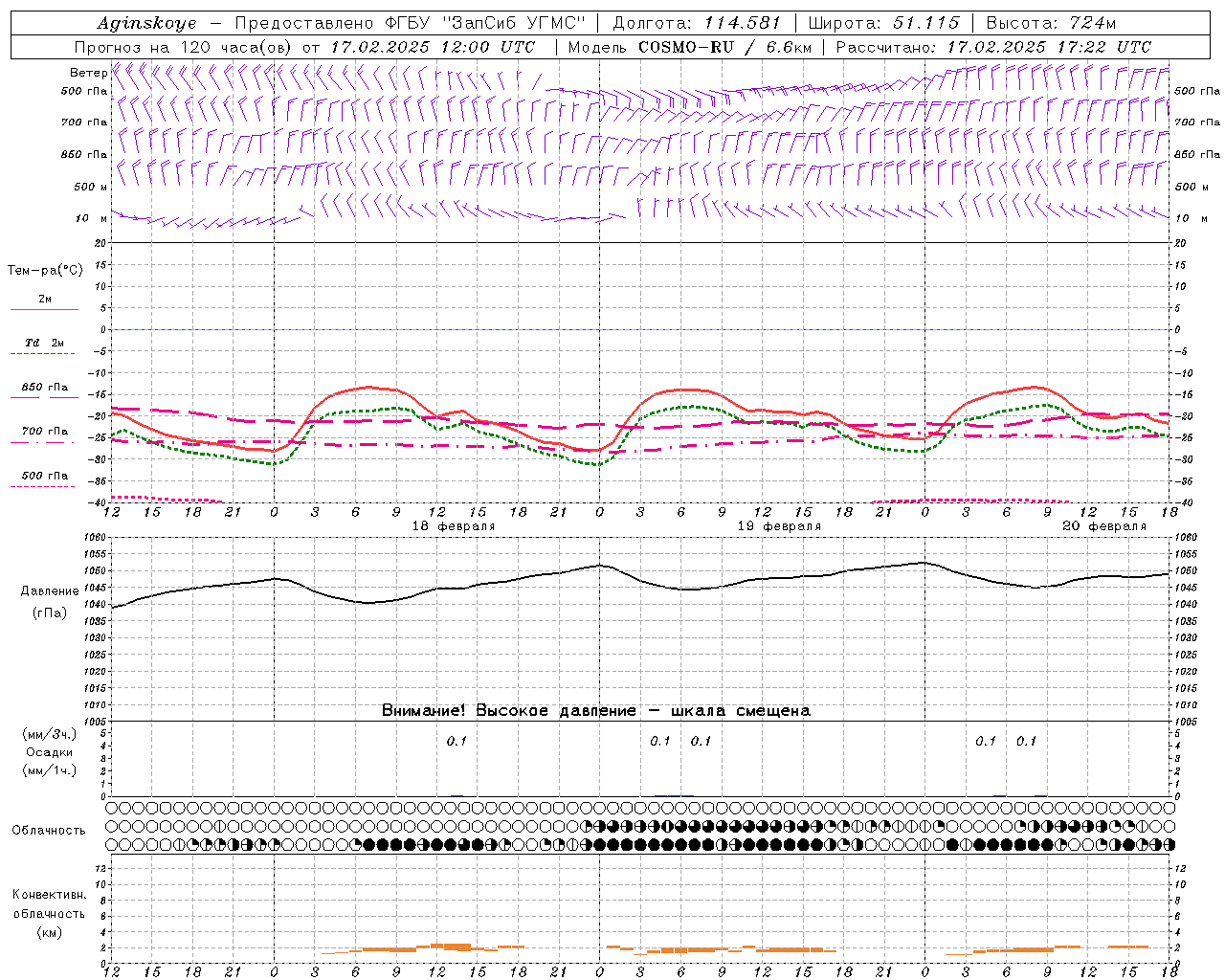Click the 1060 tick on left pressure axis
Viewport: 1225px width, 980px height.
point(96,538)
